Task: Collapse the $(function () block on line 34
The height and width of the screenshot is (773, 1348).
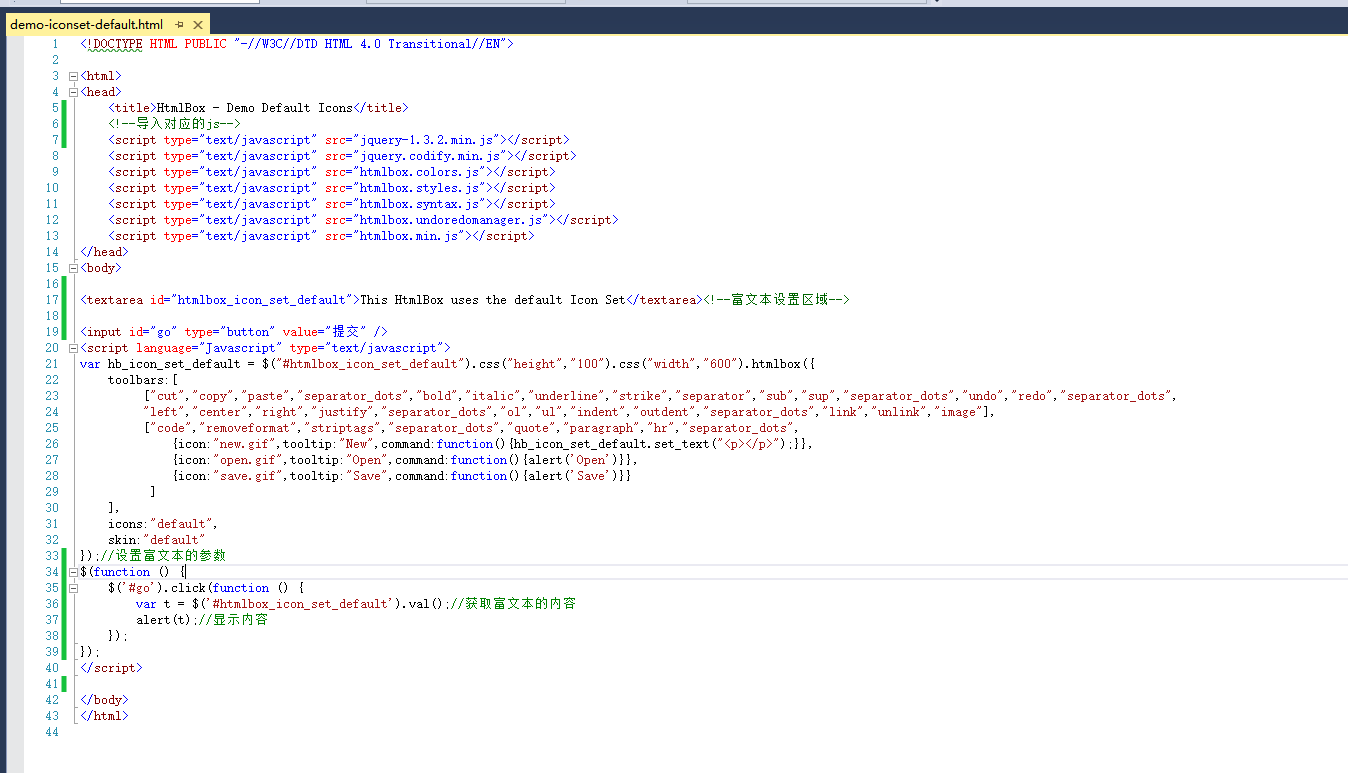Action: (x=73, y=572)
